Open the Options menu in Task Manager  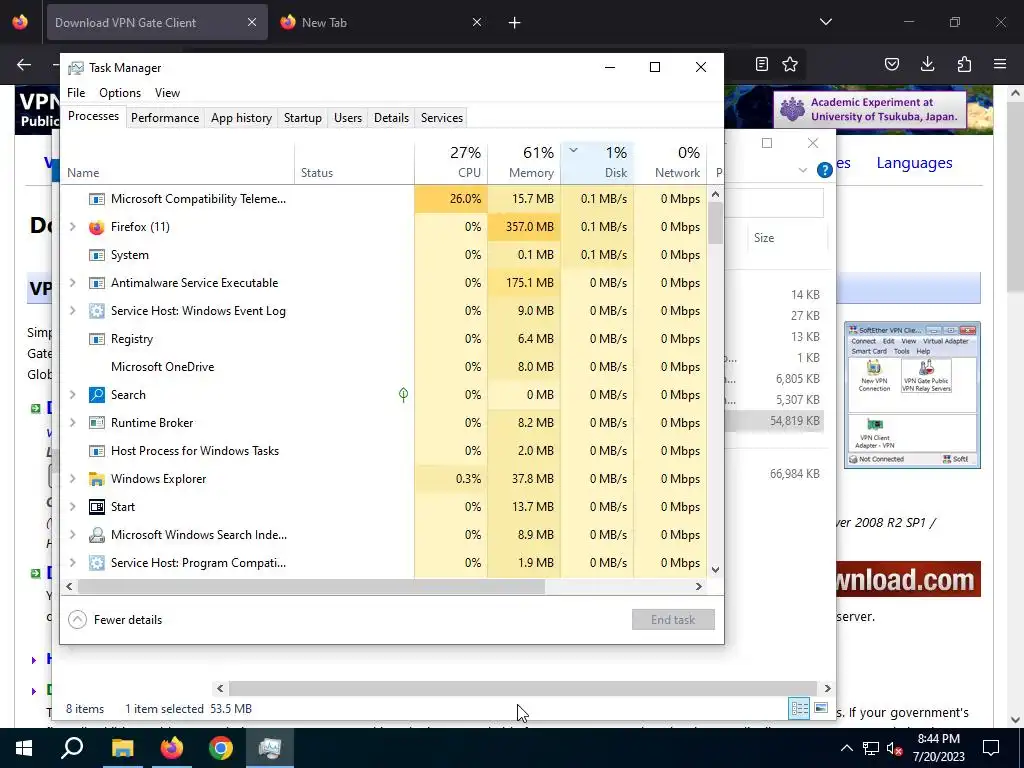pos(120,93)
